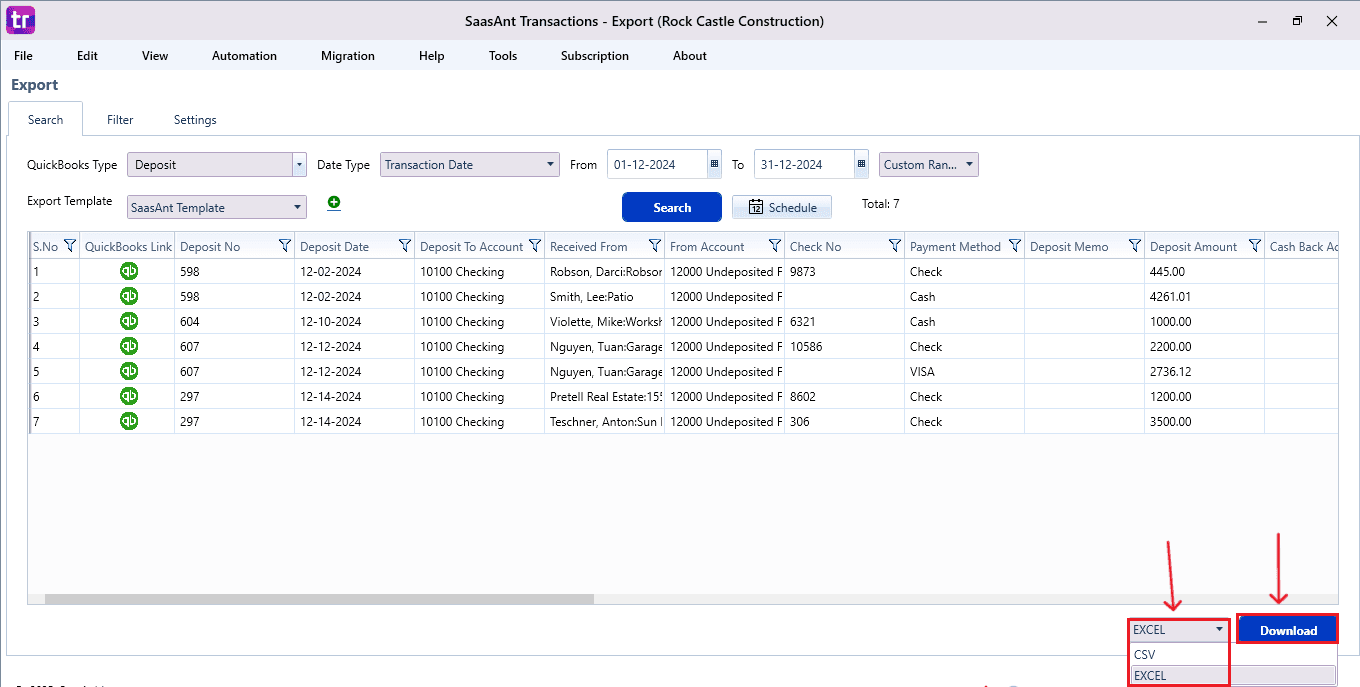Open the EXCEL file format dropdown
Screen dimensions: 1360x687
(1178, 630)
